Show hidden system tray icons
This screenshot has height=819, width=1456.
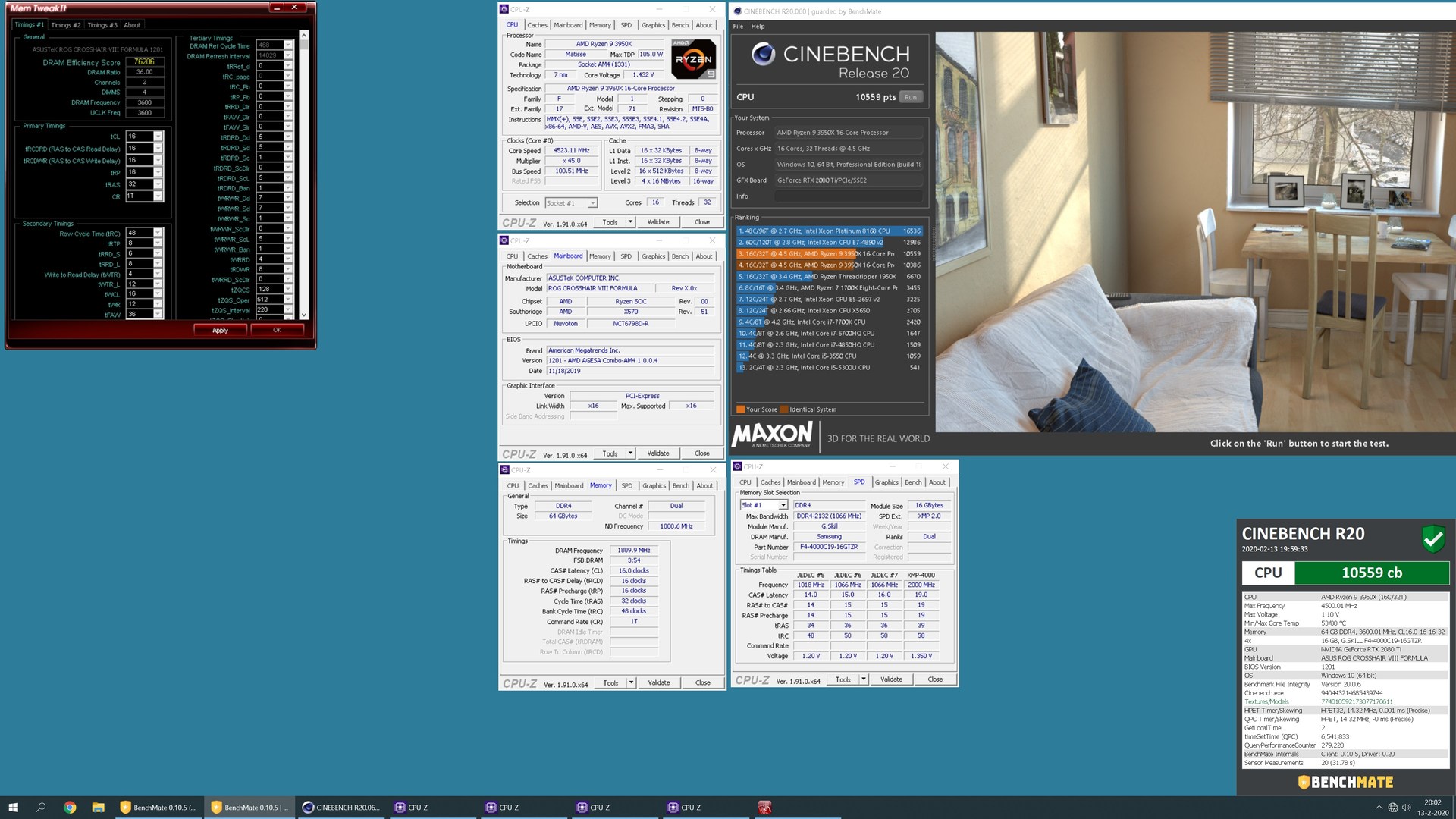tap(1378, 808)
